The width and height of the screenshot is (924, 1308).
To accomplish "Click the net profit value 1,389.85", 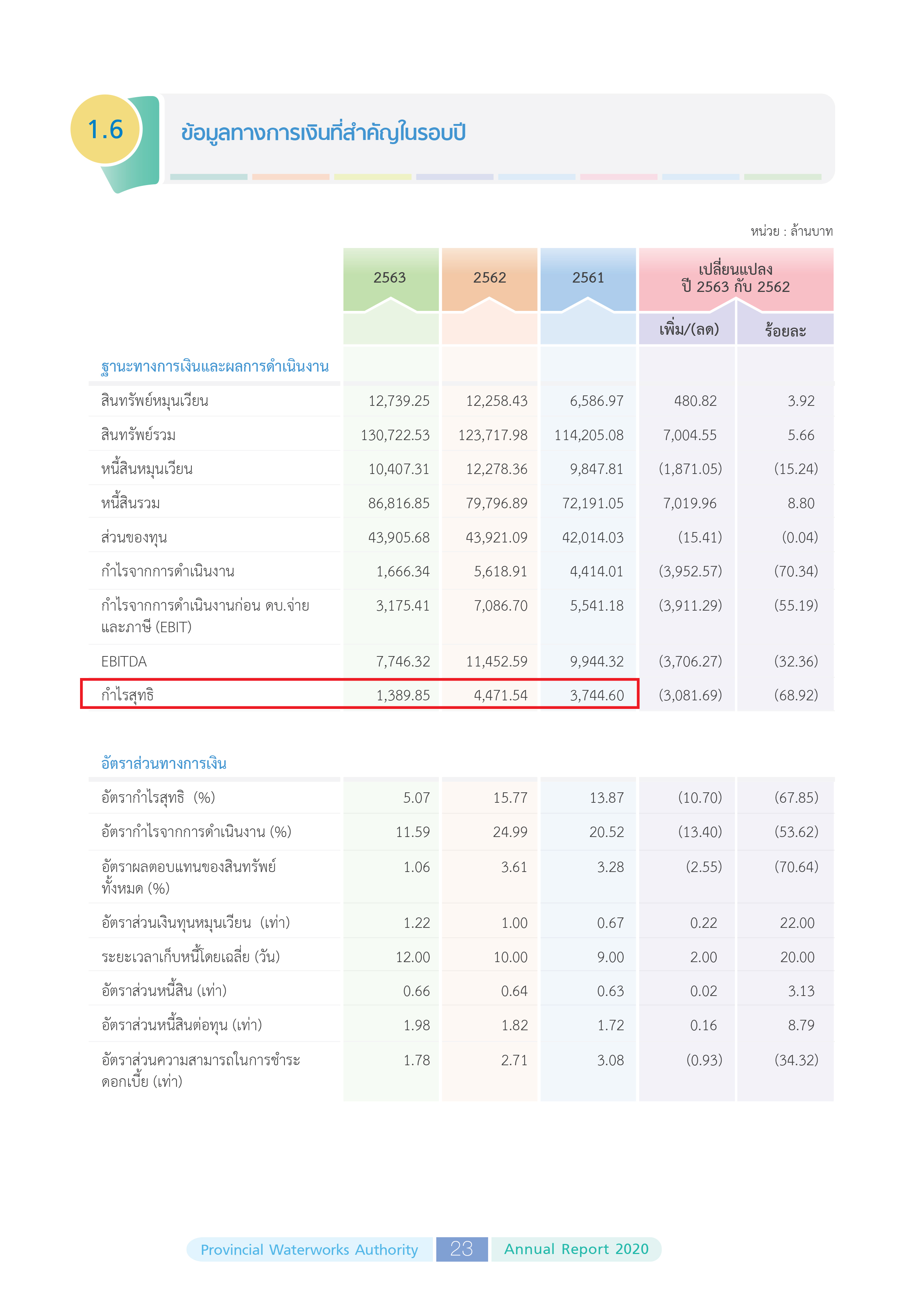I will coord(403,696).
